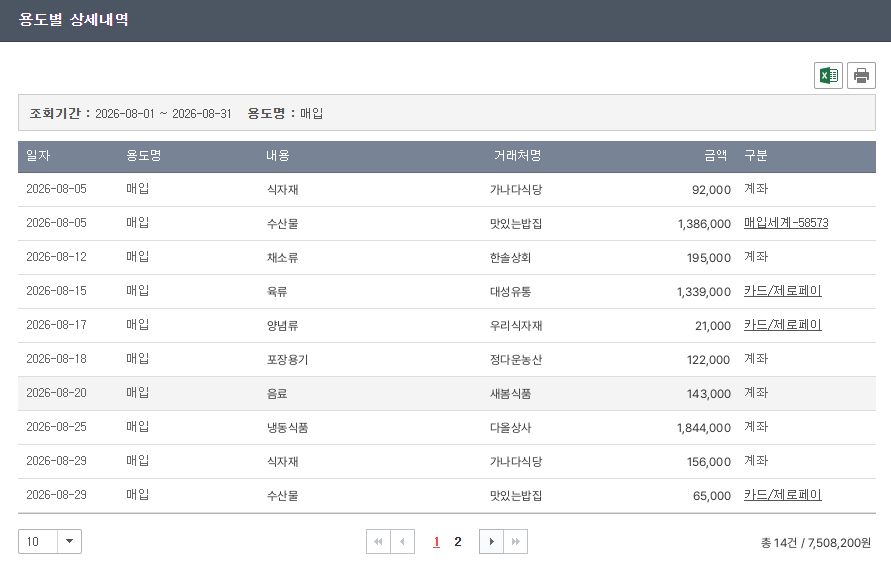Open 카드/제로페이 link for 65,000 row
This screenshot has width=891, height=566.
point(782,495)
